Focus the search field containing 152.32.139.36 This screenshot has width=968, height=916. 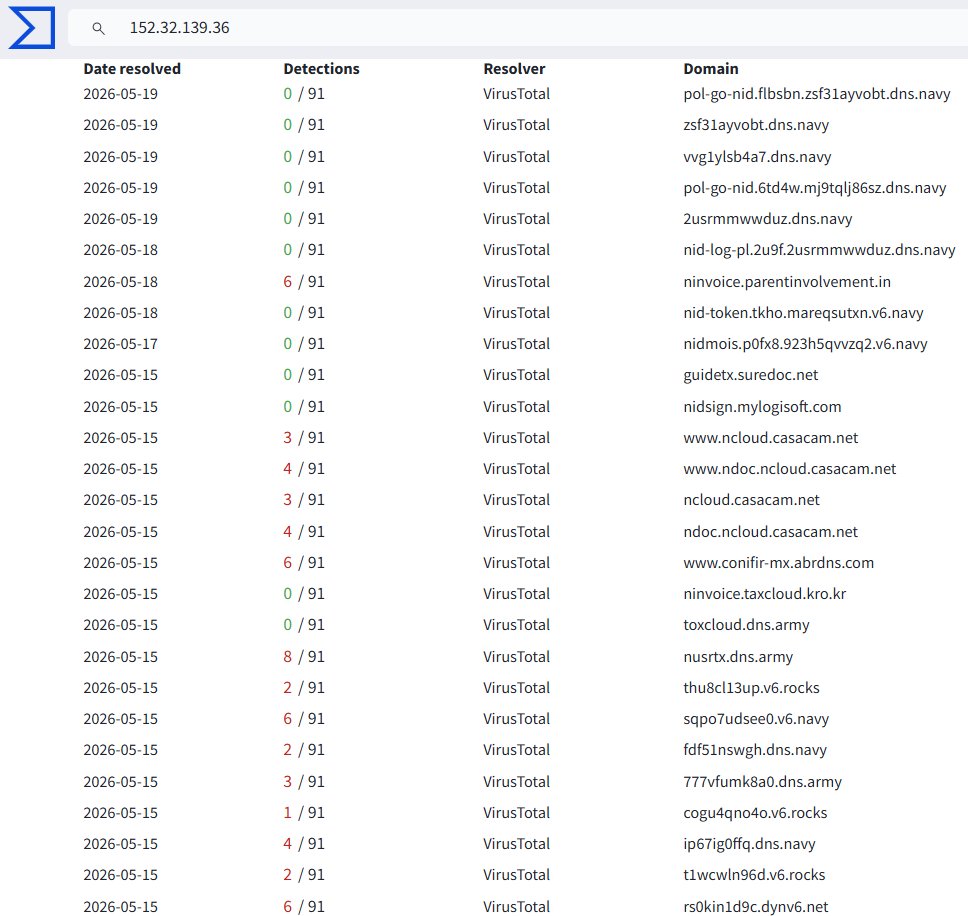click(x=517, y=28)
